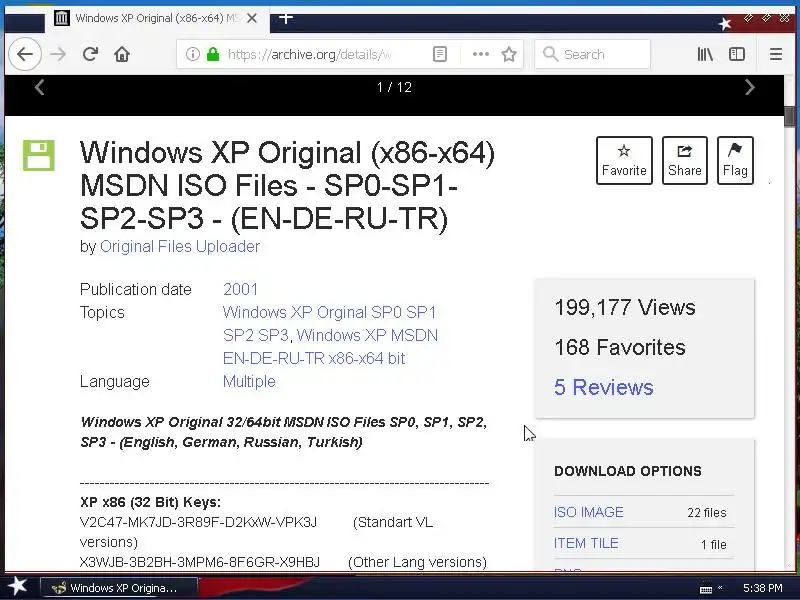
Task: Click the archive.org address bar URL
Action: tap(309, 54)
